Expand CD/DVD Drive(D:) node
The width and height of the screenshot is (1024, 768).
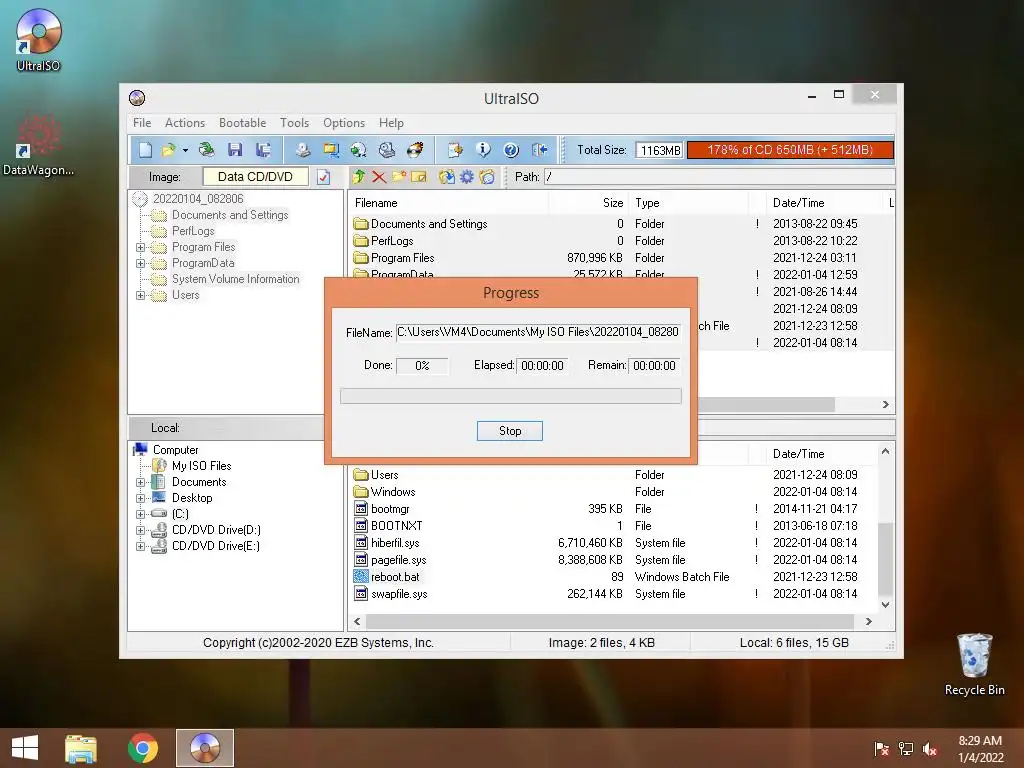pos(140,530)
